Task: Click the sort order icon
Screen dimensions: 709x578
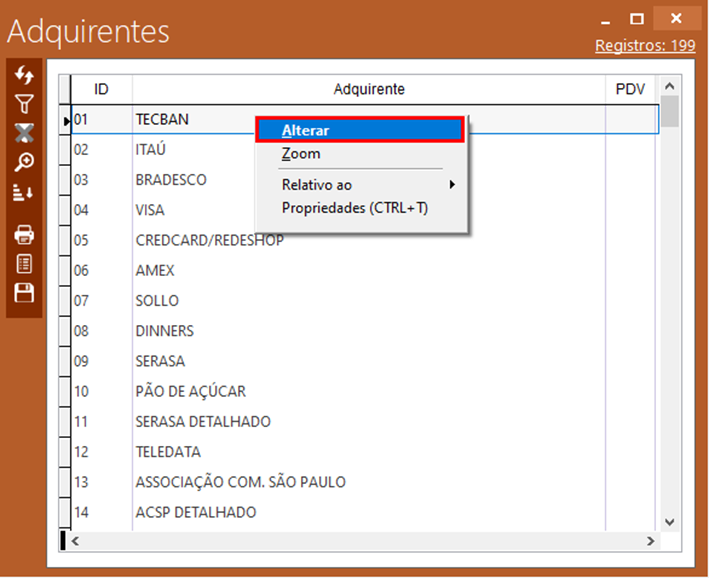Action: [25, 192]
